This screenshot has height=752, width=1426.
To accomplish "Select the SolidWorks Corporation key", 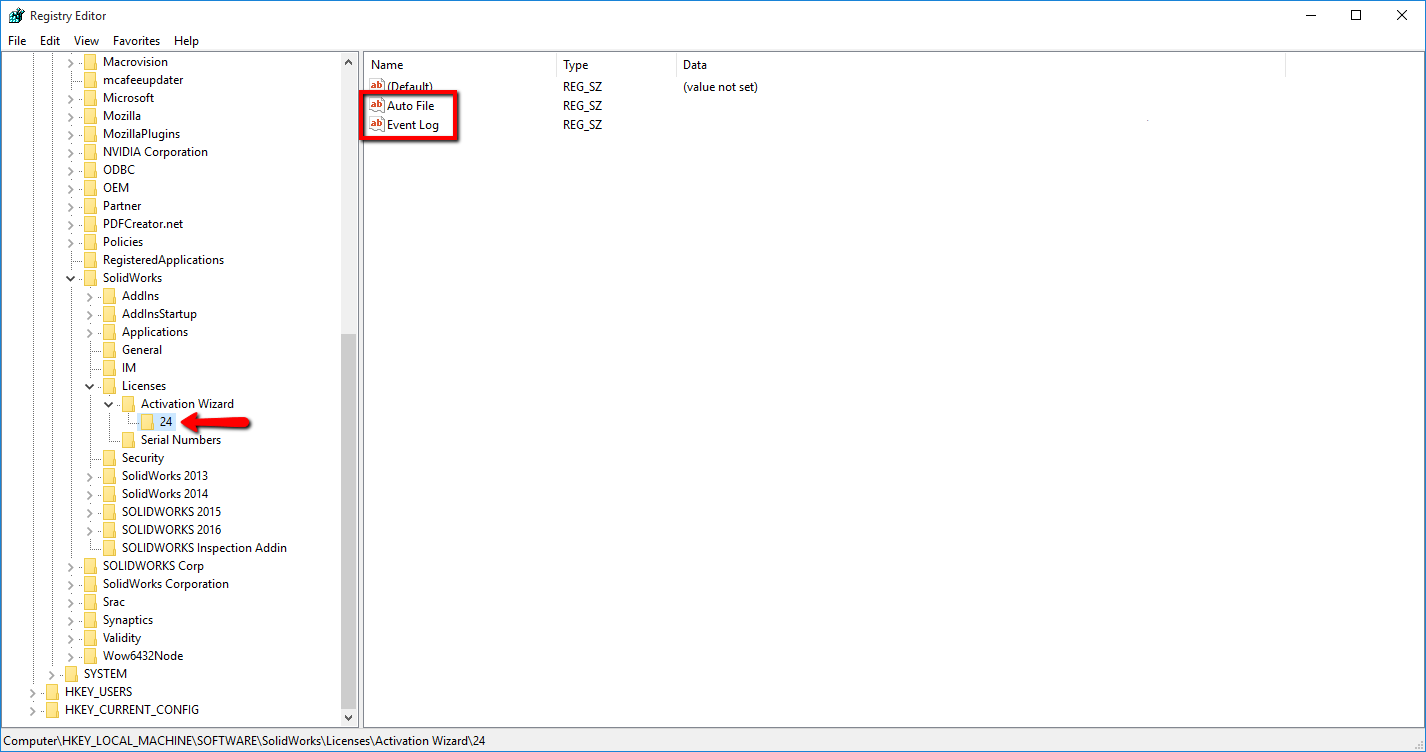I will pos(166,584).
